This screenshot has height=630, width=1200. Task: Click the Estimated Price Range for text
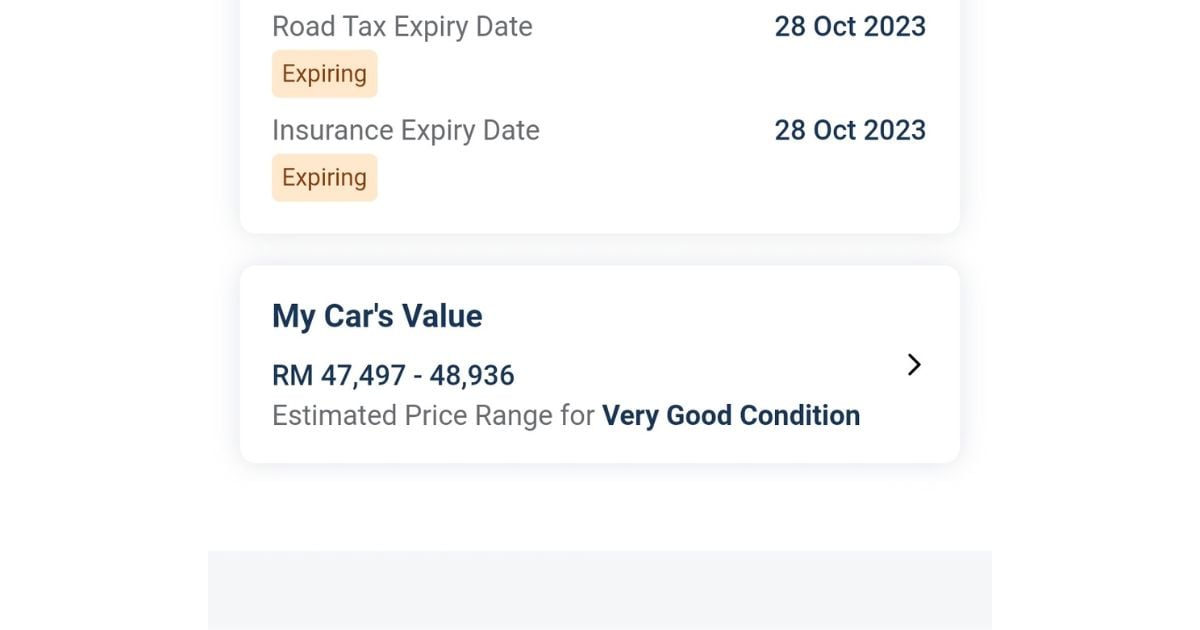[433, 416]
